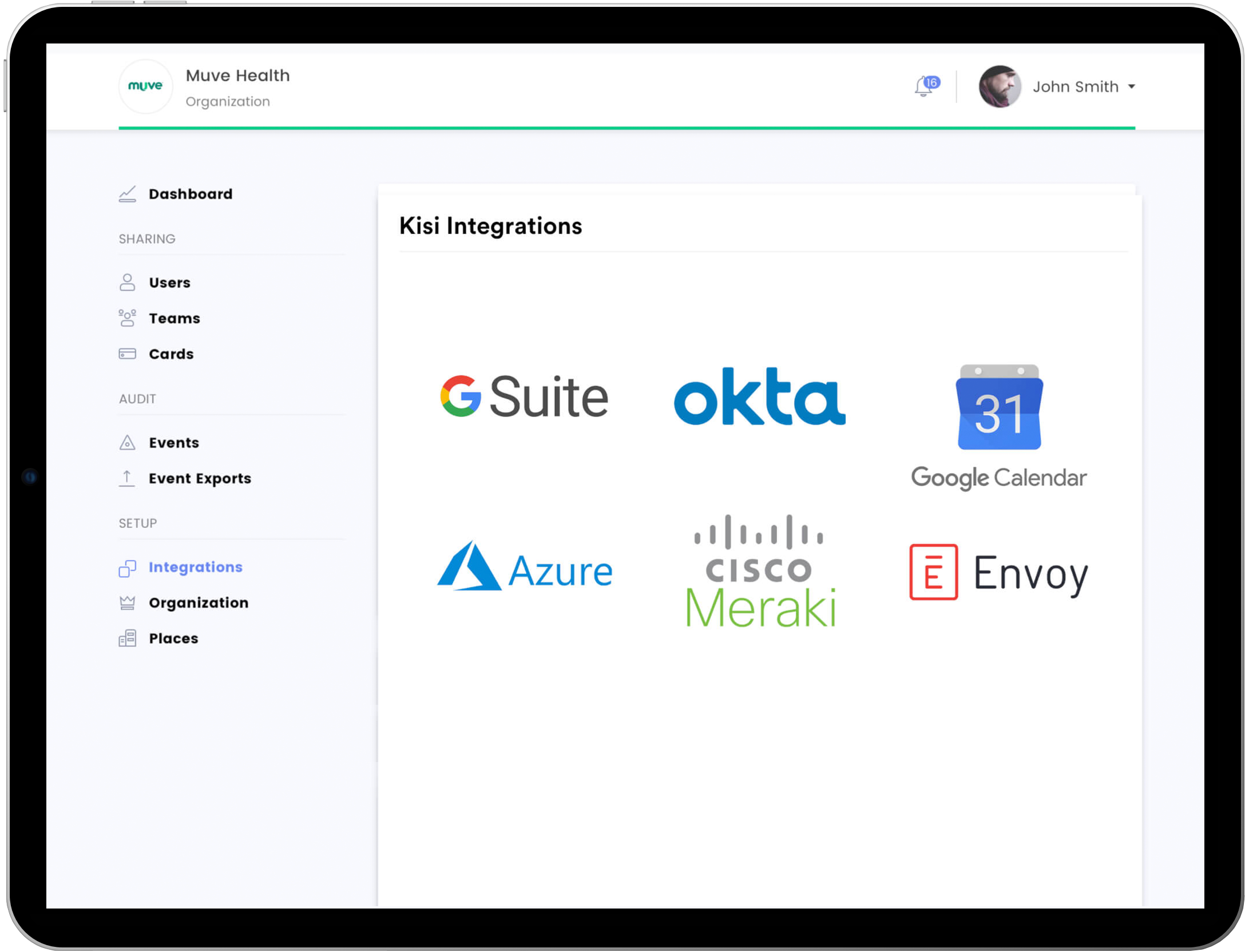Screen dimensions: 1245x952
Task: Expand the John Smith account dropdown arrow
Action: [1131, 87]
